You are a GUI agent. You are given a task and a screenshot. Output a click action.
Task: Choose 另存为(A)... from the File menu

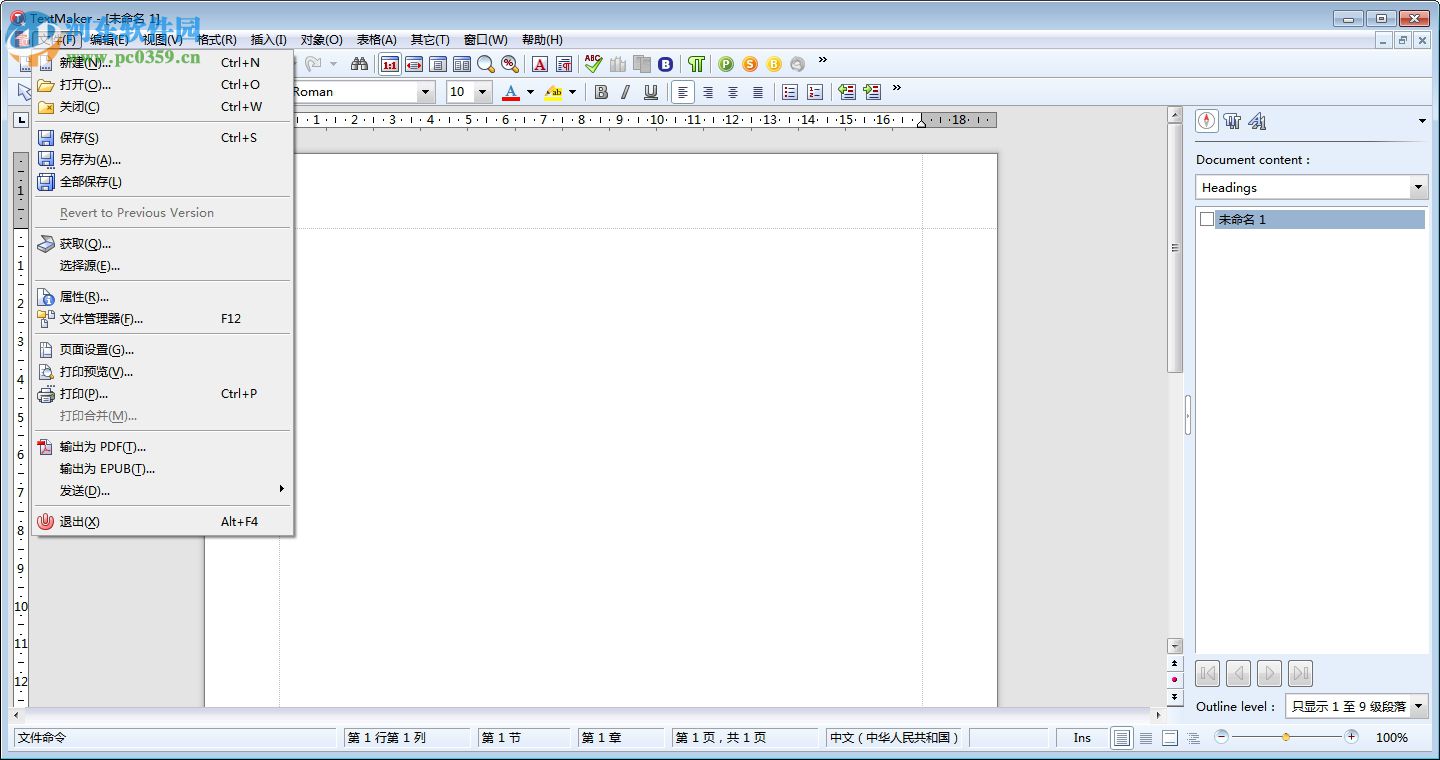click(90, 160)
